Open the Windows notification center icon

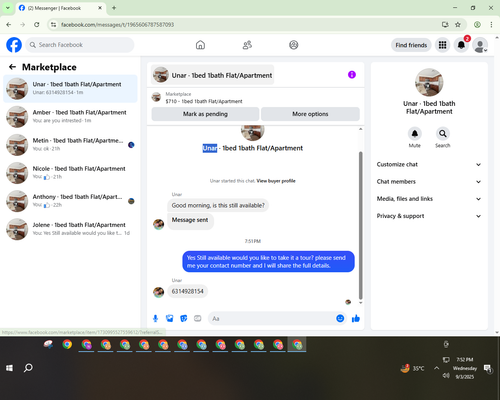(x=488, y=368)
